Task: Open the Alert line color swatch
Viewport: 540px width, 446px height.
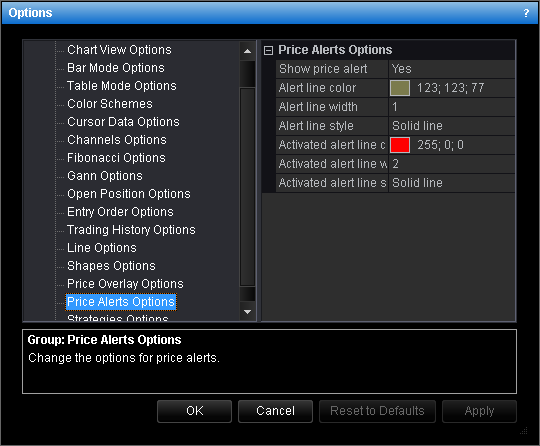Action: (x=400, y=88)
